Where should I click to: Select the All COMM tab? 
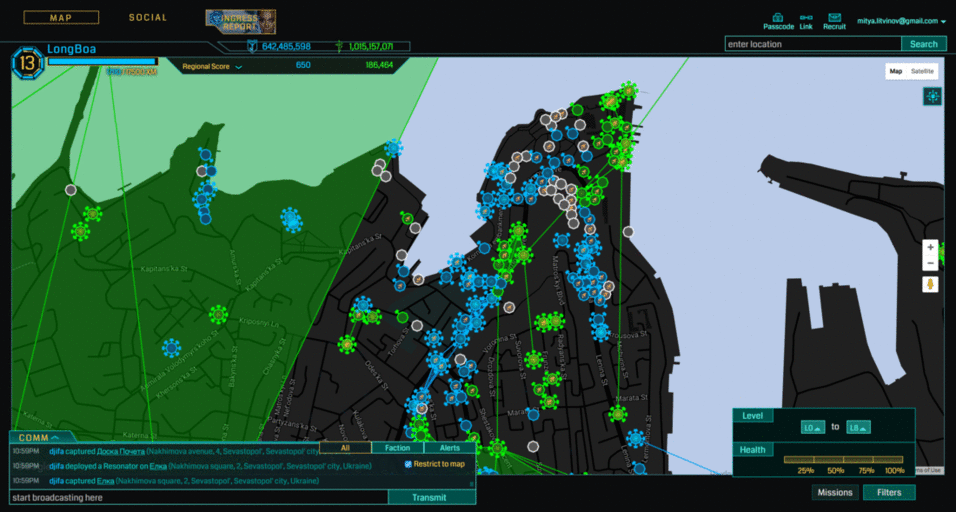[345, 448]
